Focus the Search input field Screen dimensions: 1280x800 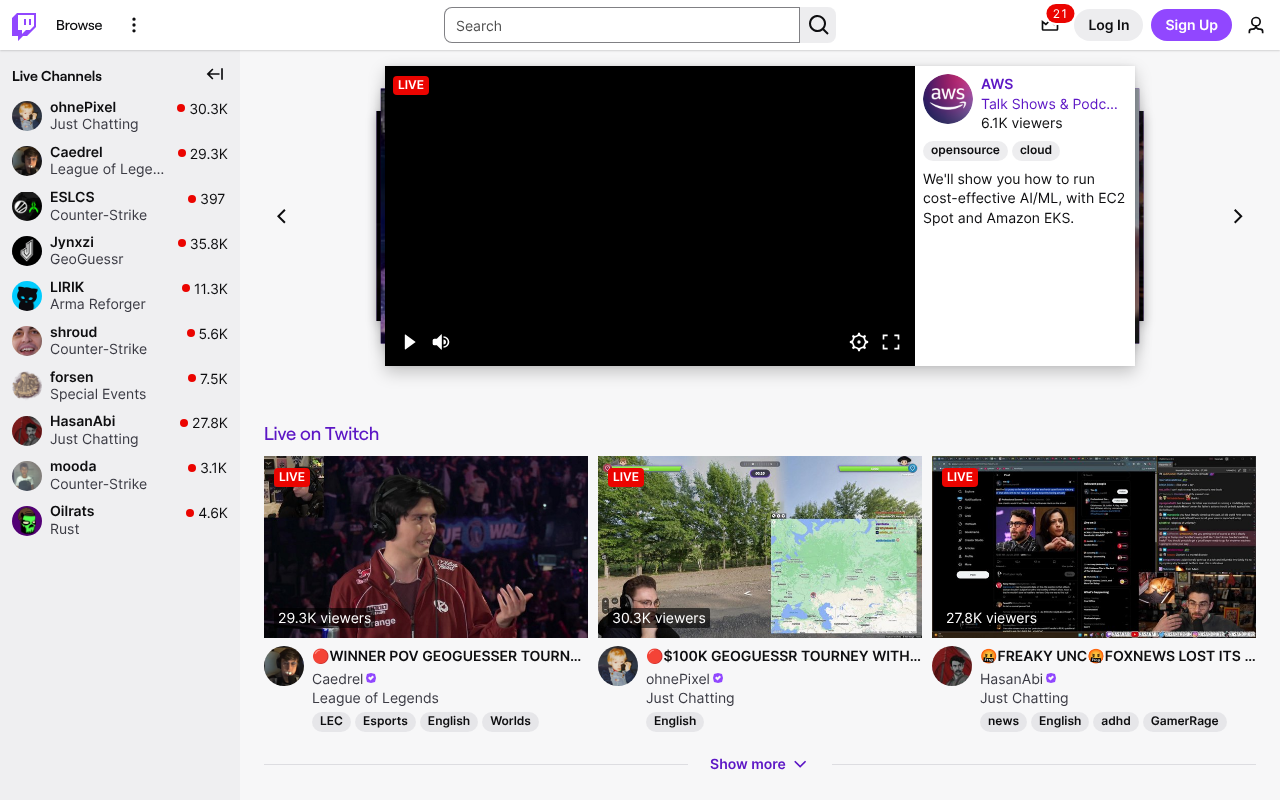click(x=622, y=25)
